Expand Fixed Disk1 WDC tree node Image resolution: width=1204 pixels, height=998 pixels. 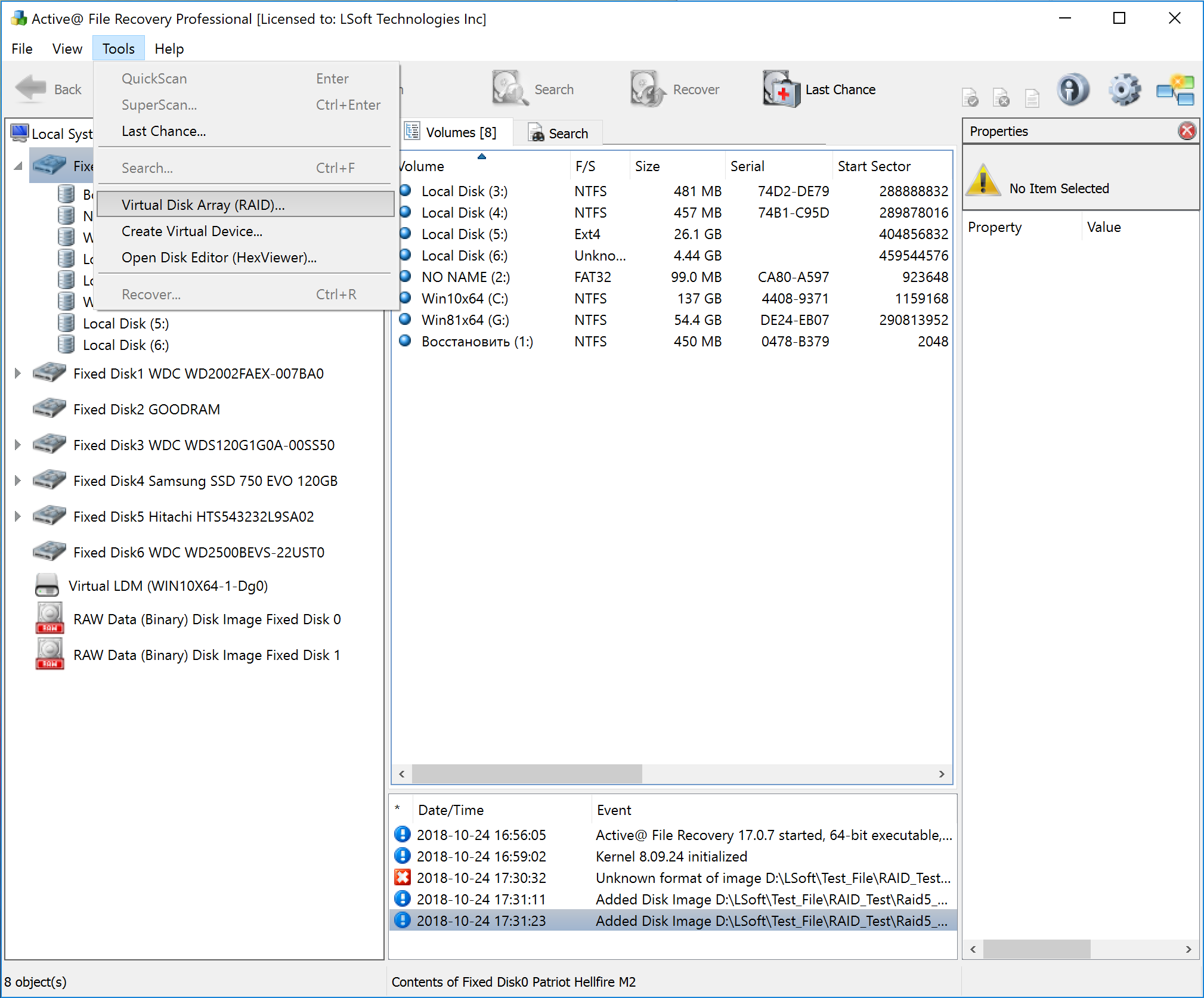pos(17,373)
